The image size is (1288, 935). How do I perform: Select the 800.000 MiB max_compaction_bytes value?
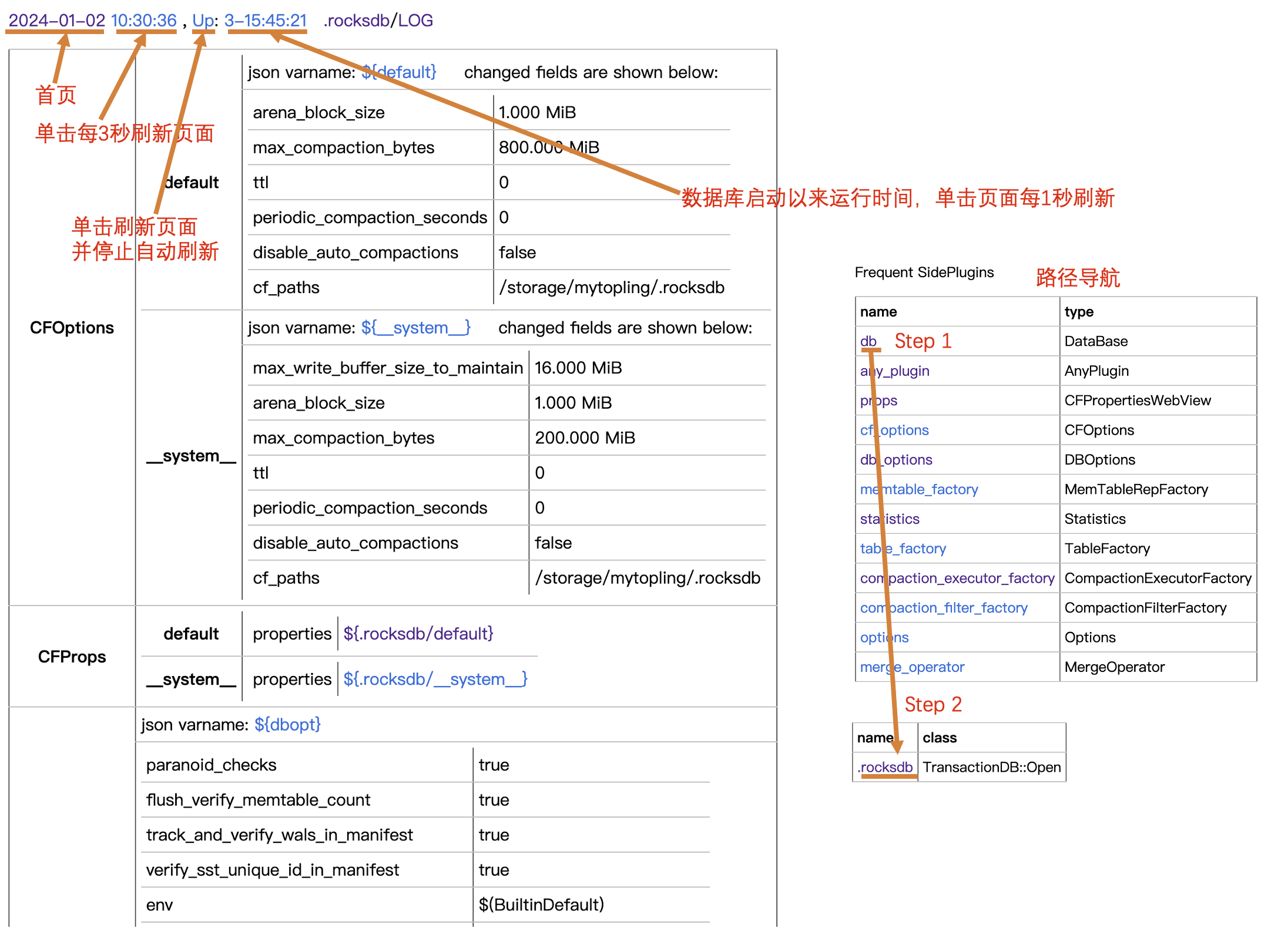point(549,147)
